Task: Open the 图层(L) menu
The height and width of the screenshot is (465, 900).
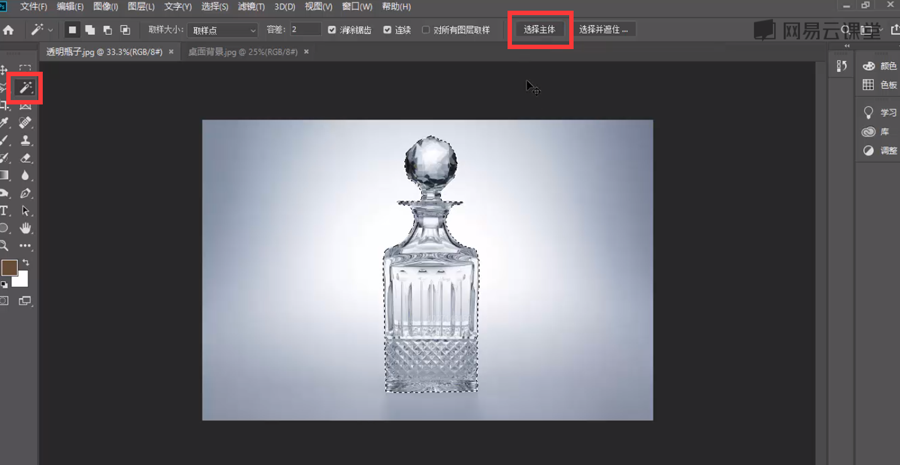Action: click(x=141, y=7)
